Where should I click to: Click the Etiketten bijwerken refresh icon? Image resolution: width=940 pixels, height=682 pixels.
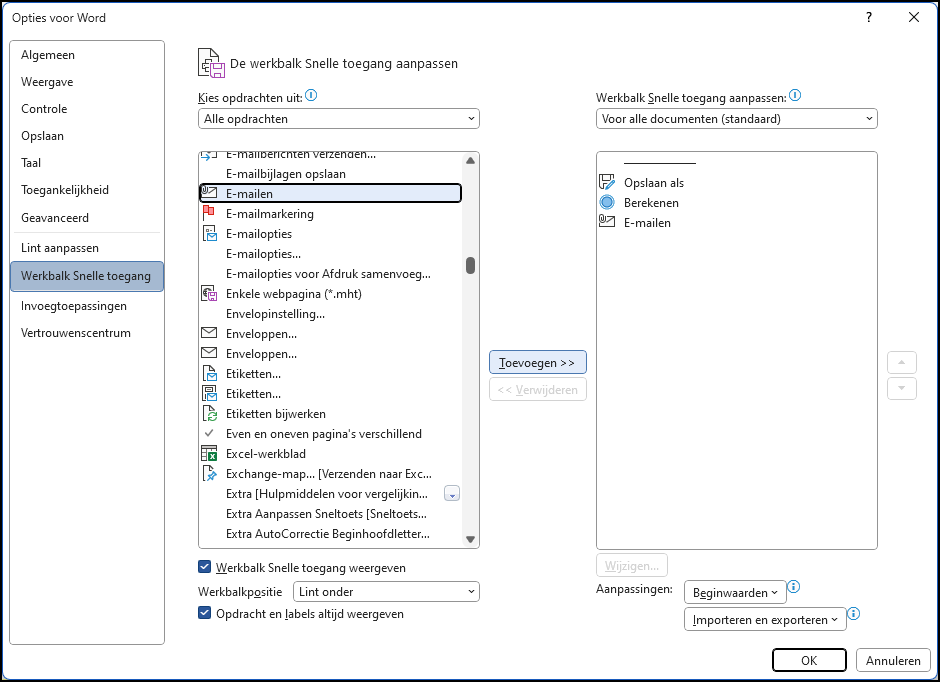[209, 414]
